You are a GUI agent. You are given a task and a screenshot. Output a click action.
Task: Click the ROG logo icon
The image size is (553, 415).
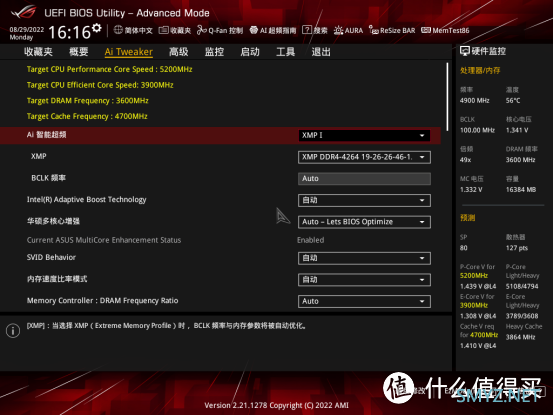tap(24, 12)
